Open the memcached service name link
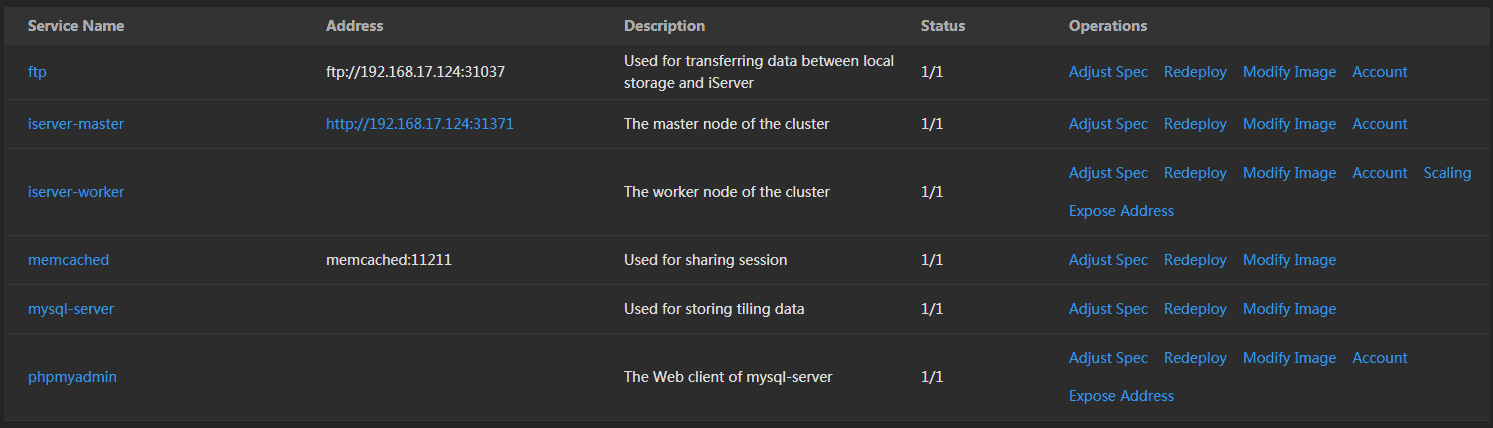Viewport: 1493px width, 428px height. point(68,260)
